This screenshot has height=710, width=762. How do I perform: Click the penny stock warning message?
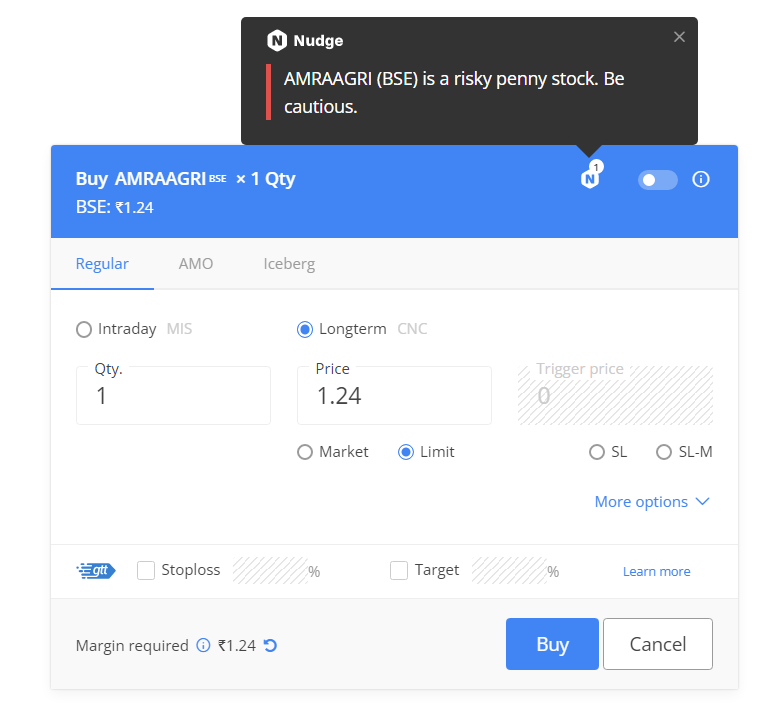[454, 92]
